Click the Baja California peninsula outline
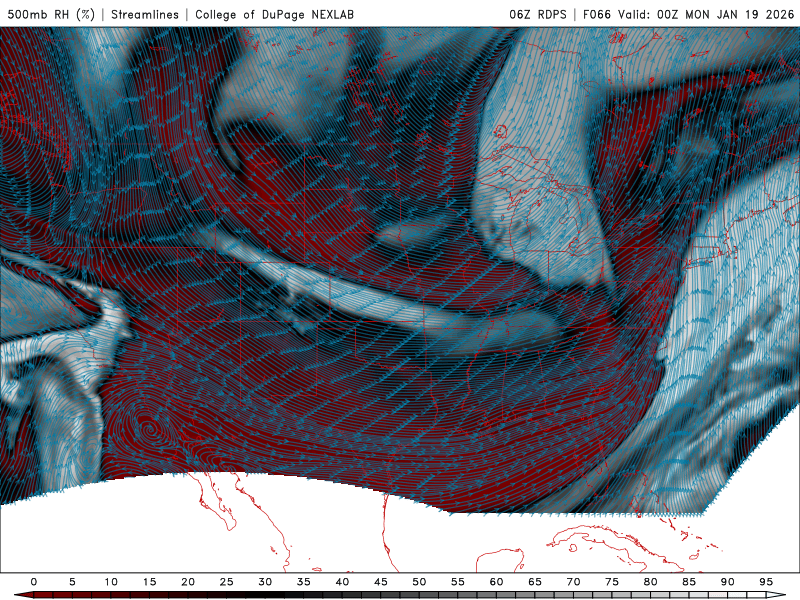Viewport: 800px width, 600px height. click(x=217, y=501)
